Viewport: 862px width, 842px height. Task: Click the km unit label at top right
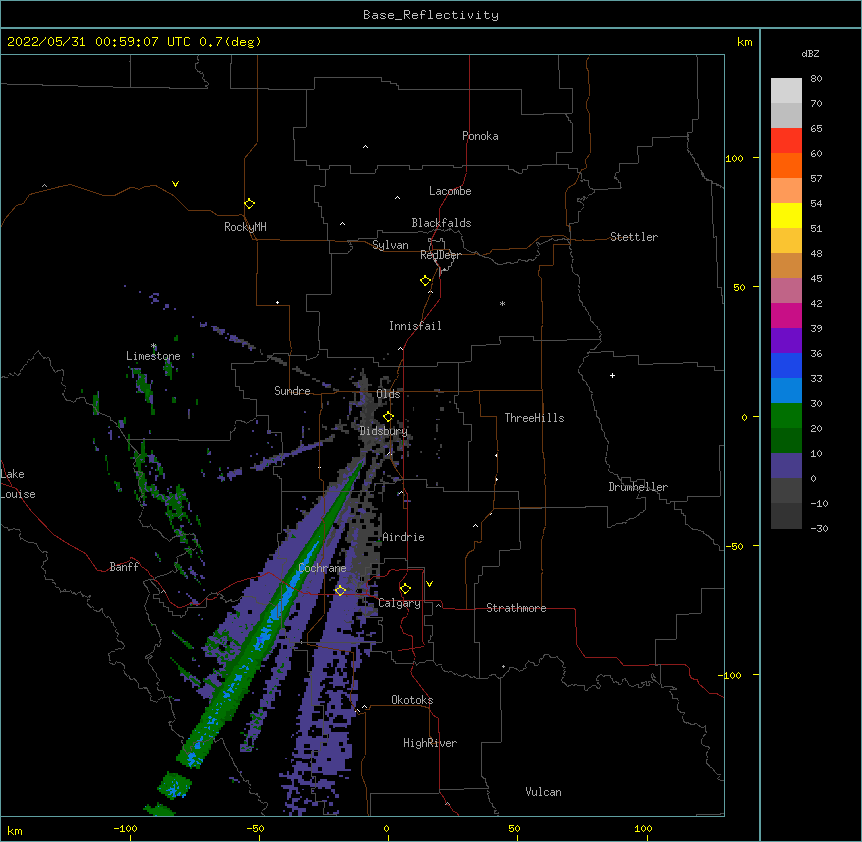point(744,42)
